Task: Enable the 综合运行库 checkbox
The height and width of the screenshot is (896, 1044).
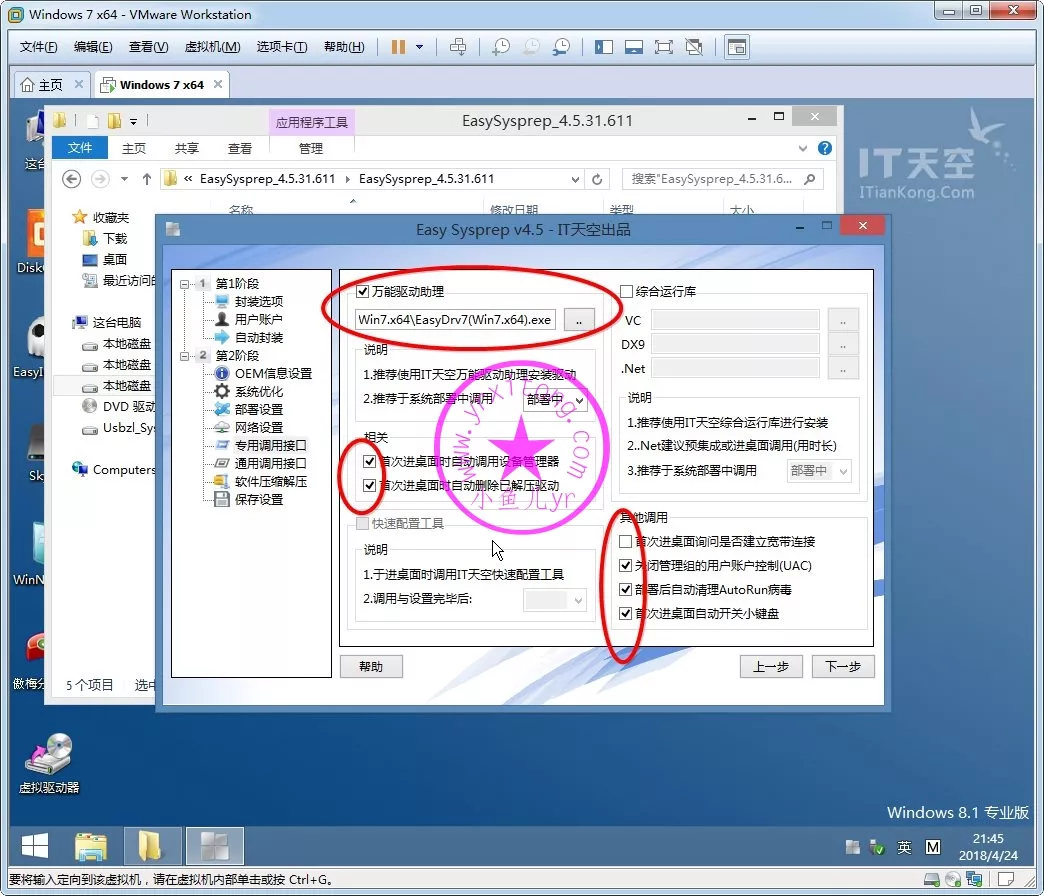Action: pos(627,292)
